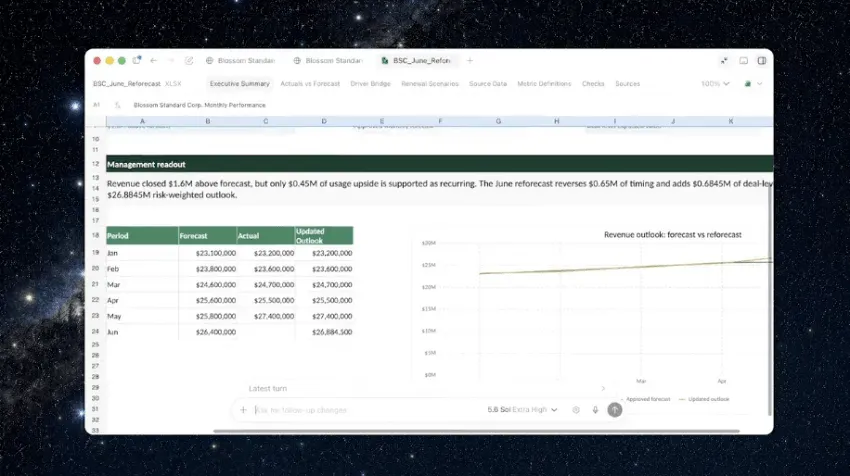Open the Checks sheet
Viewport: 850px width, 476px height.
[593, 84]
